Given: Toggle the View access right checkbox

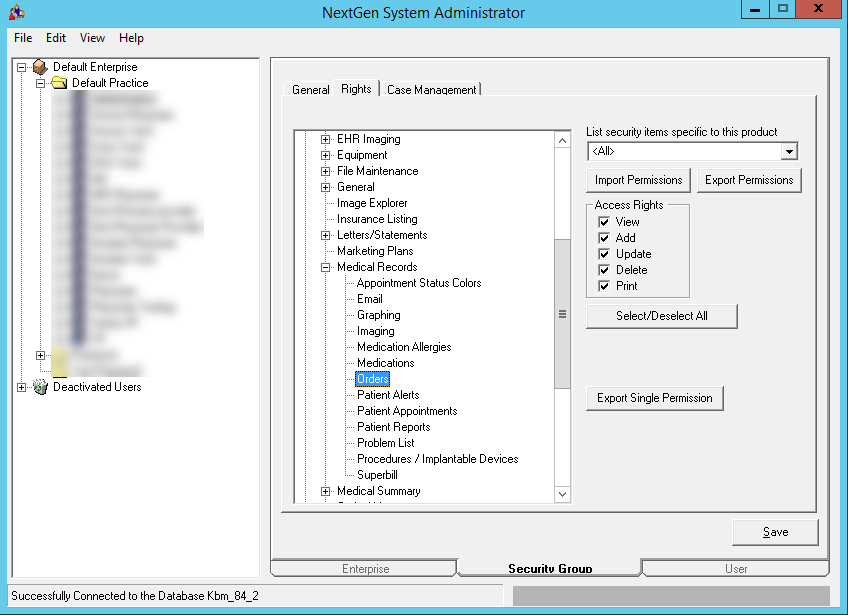Looking at the screenshot, I should [x=604, y=222].
